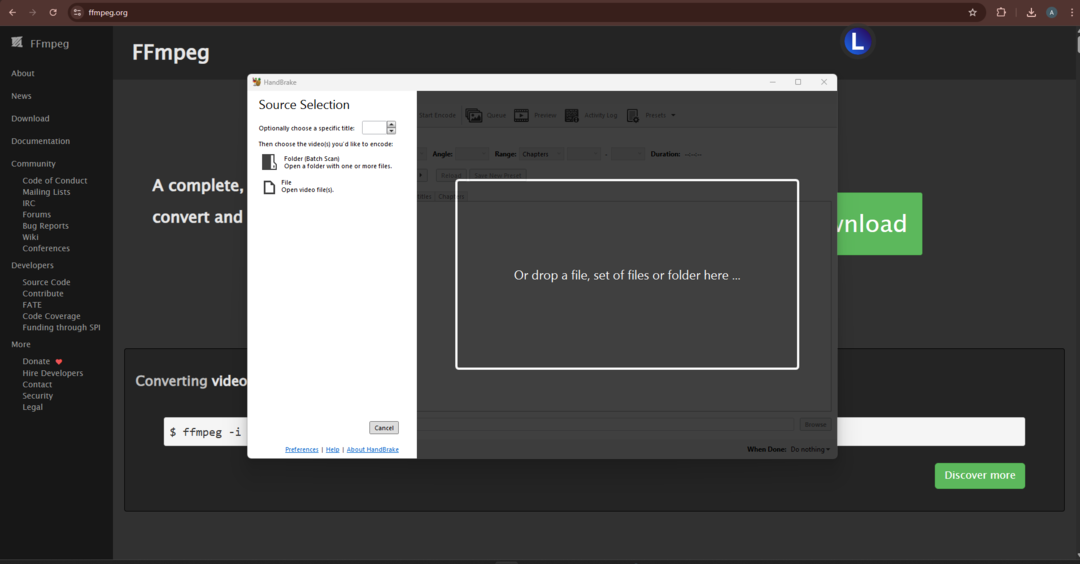Screen dimensions: 1080x564
Task: Open Documentation in the FFmpeg sidebar
Action: coord(41,141)
